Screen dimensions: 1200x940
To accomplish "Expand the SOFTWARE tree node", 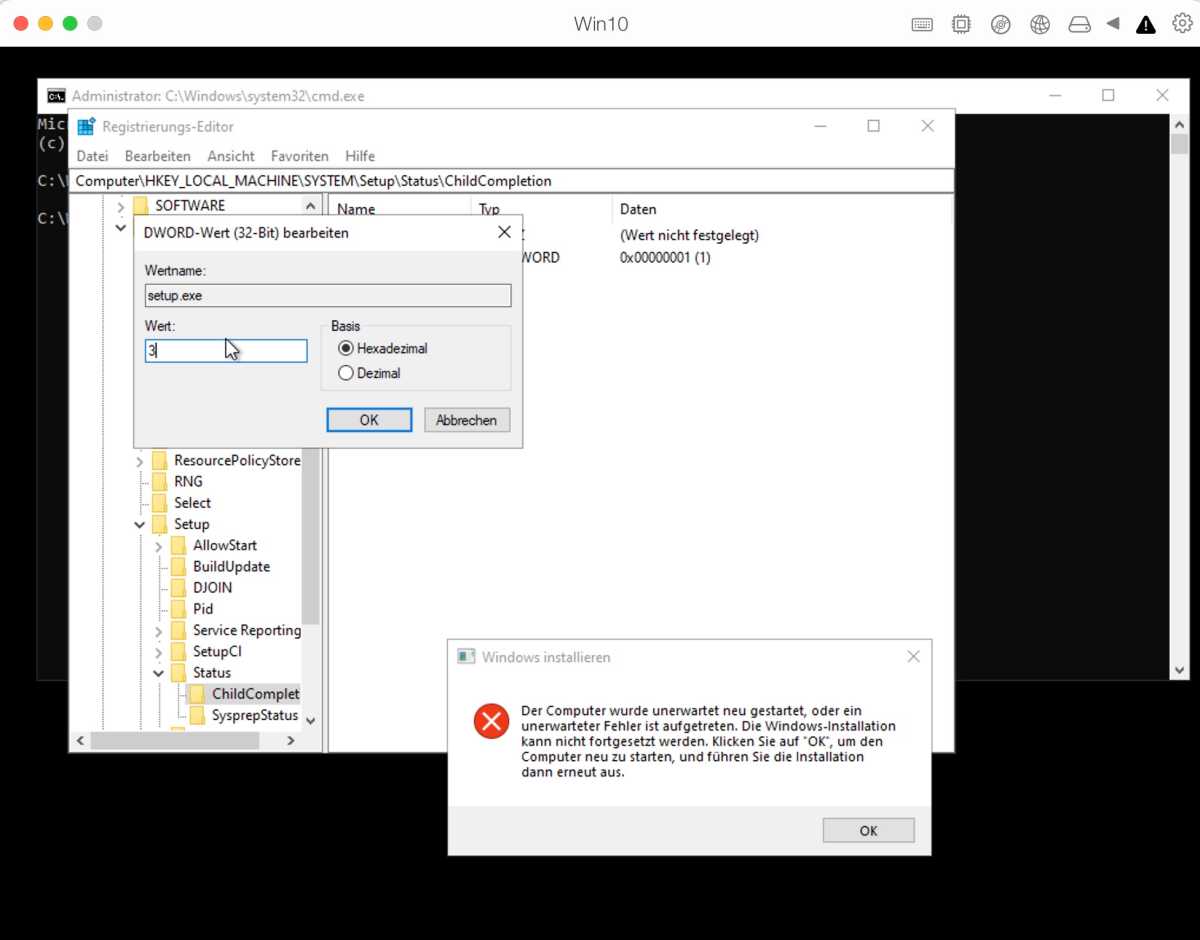I will click(x=120, y=206).
